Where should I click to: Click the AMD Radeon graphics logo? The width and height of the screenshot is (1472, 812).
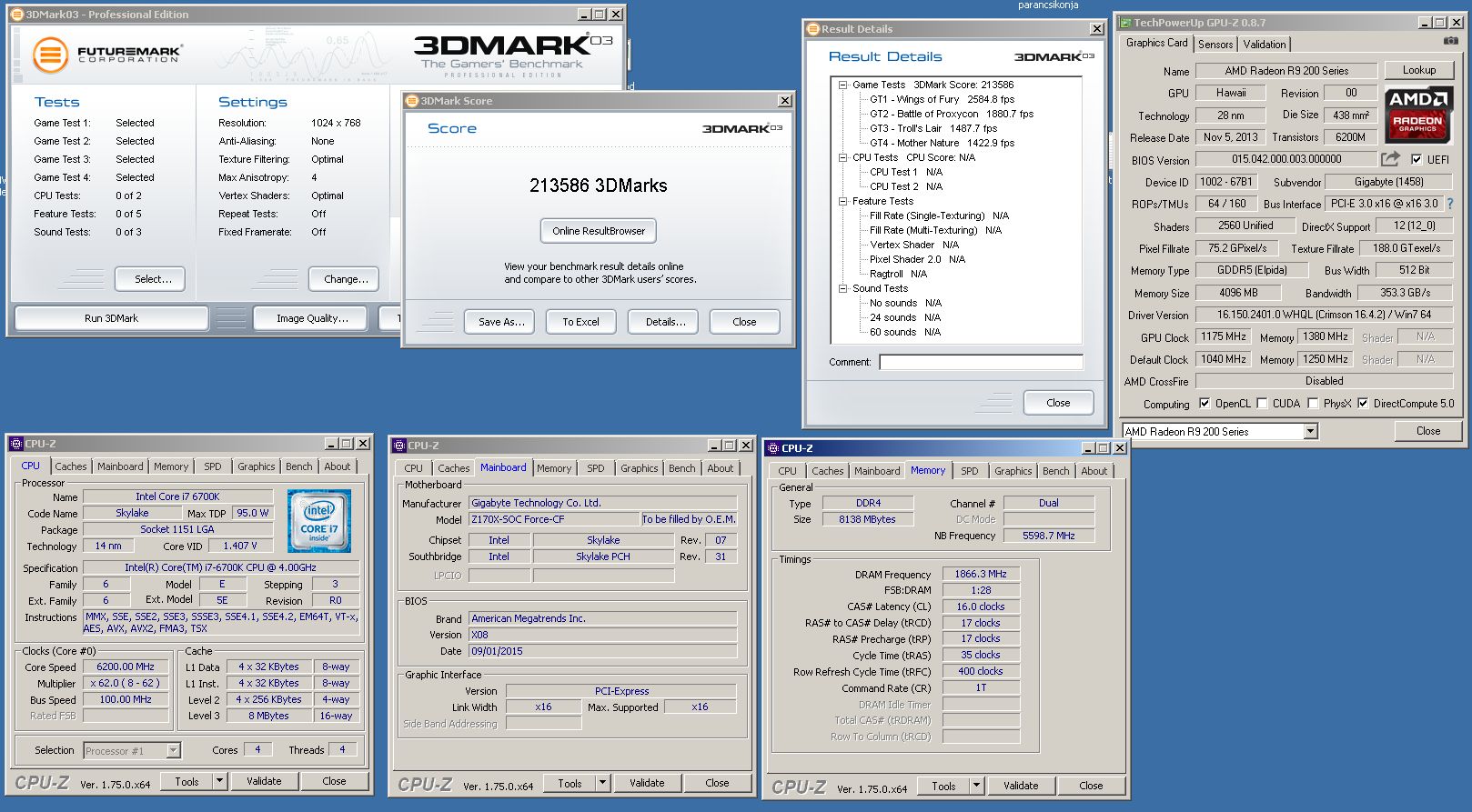[1417, 115]
